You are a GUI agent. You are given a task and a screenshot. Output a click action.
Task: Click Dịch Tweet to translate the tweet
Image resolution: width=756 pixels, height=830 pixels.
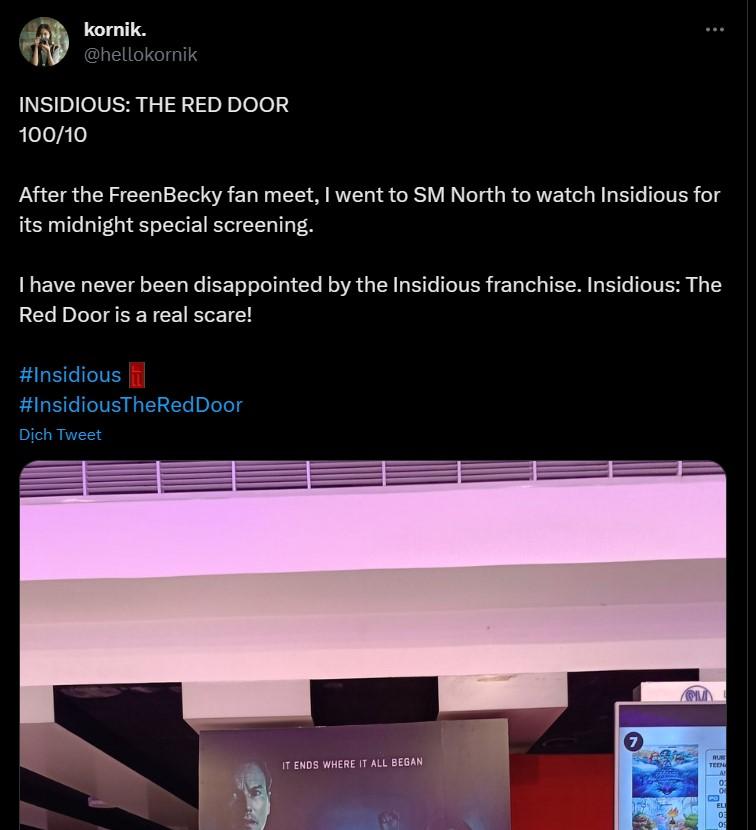point(60,435)
